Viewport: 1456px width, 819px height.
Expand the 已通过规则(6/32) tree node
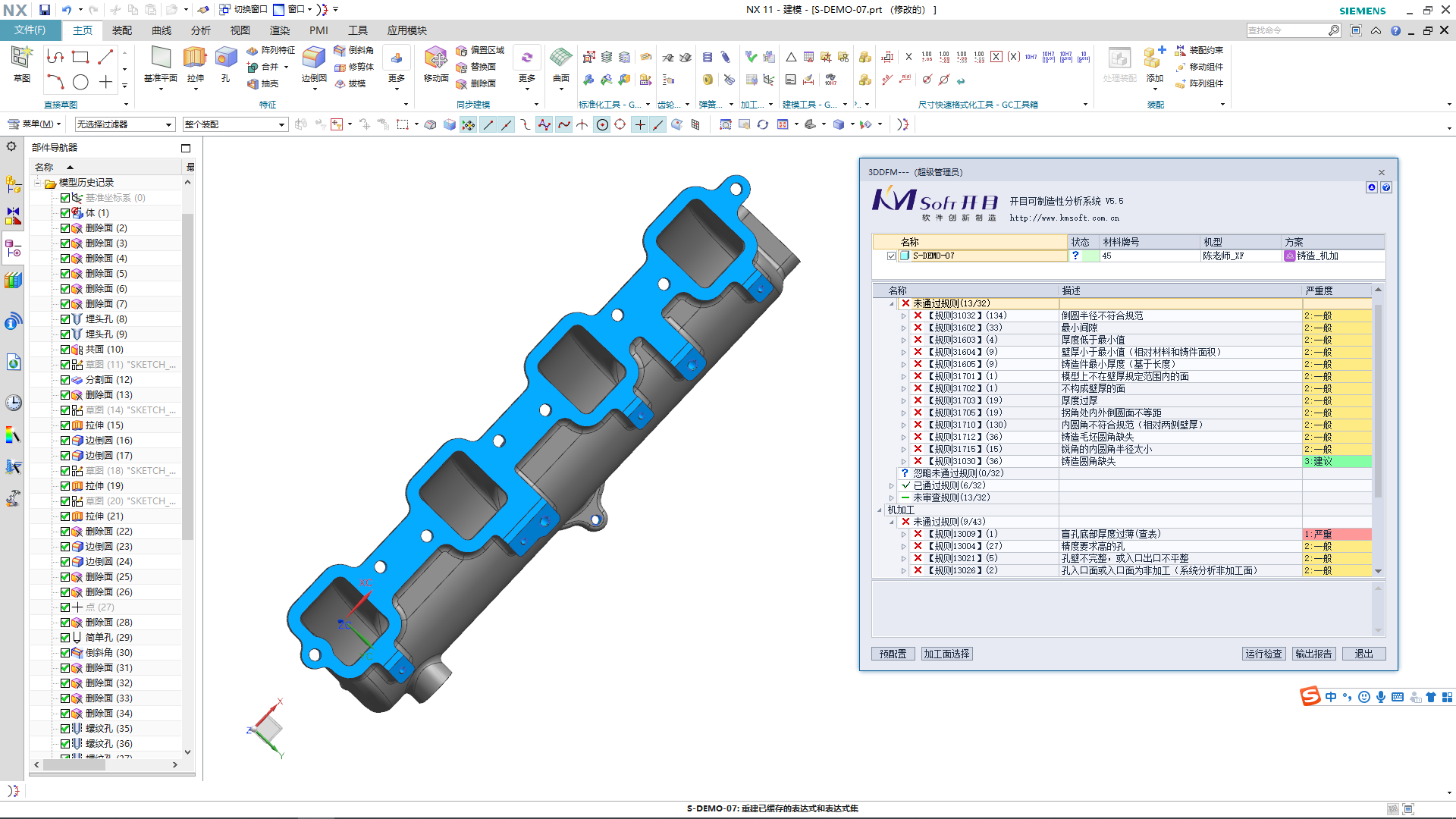point(892,485)
